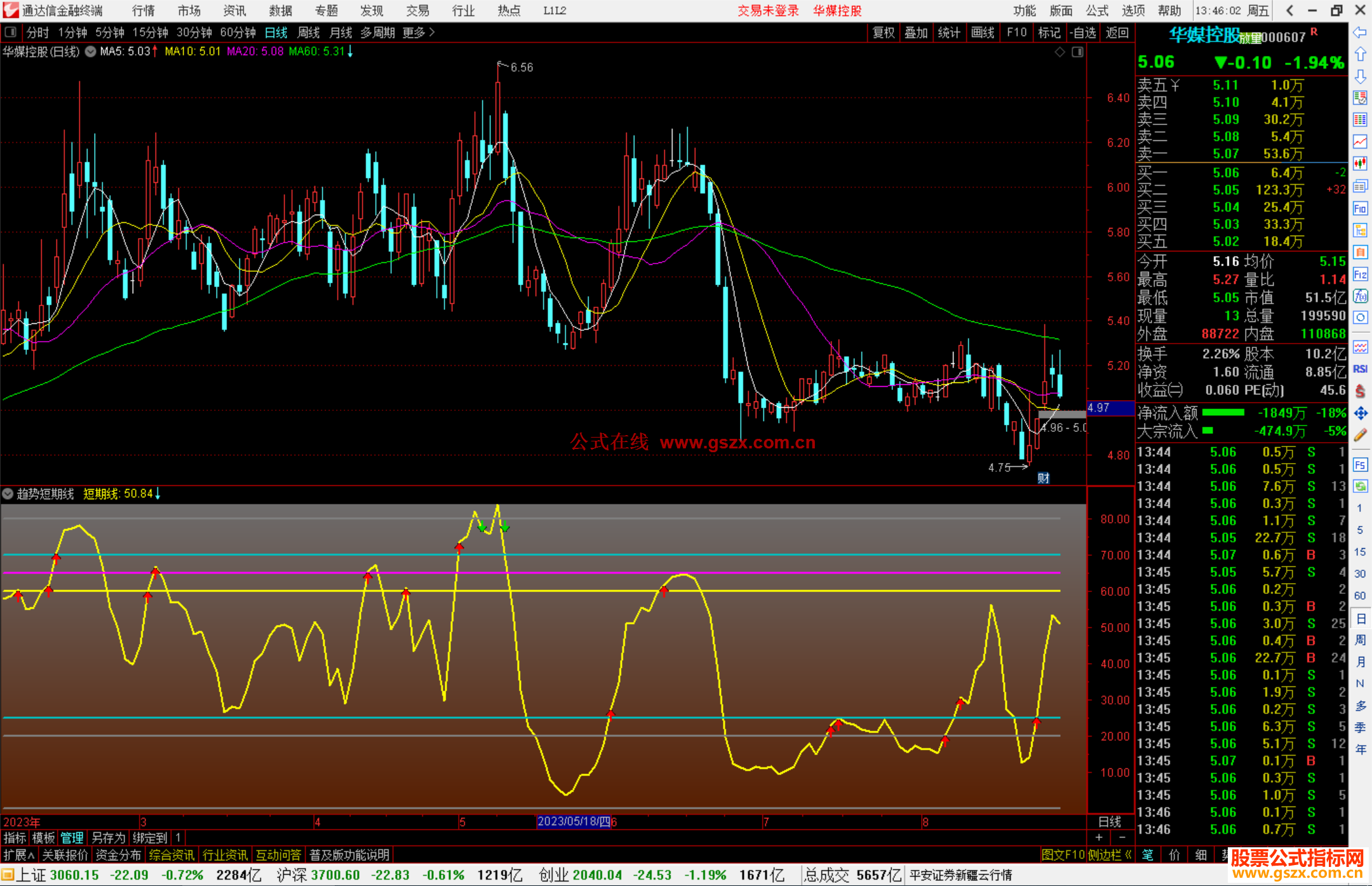Viewport: 1372px width, 886px height.
Task: Open the RSI indicator from right sidebar
Action: click(1360, 369)
